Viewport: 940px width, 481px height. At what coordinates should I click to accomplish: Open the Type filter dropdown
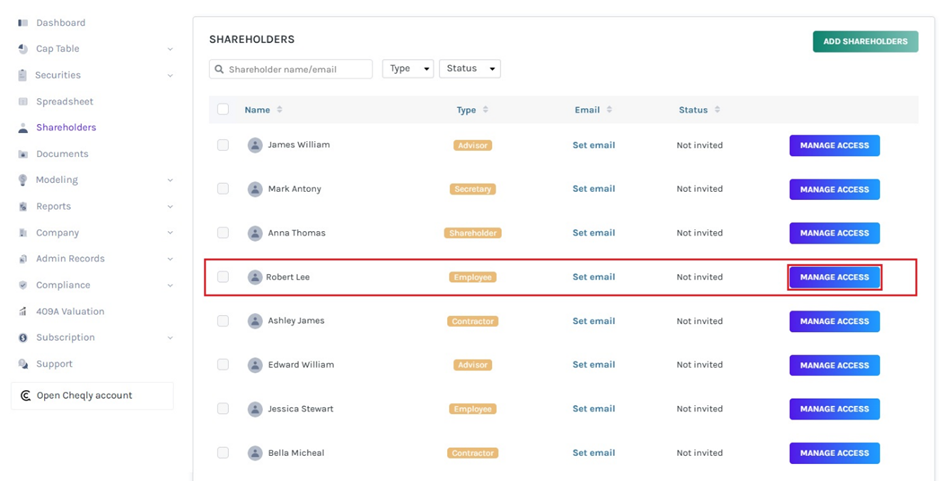pos(408,69)
